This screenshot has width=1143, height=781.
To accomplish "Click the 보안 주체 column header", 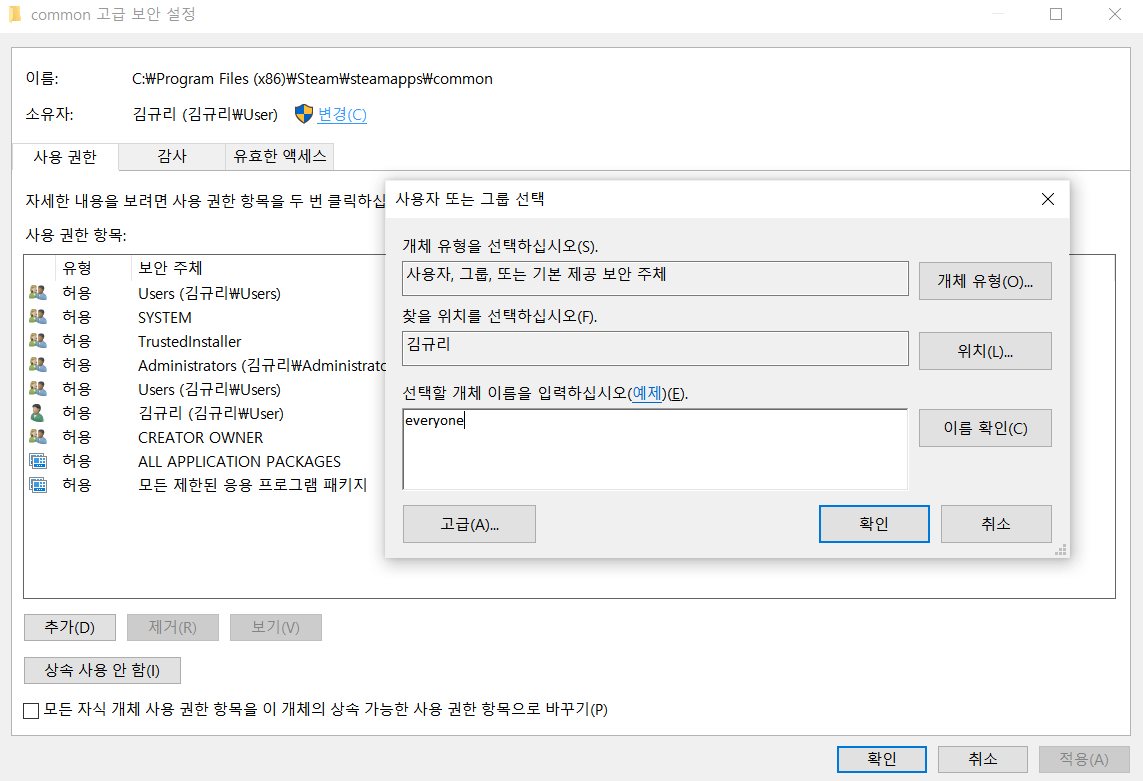I will pos(259,268).
